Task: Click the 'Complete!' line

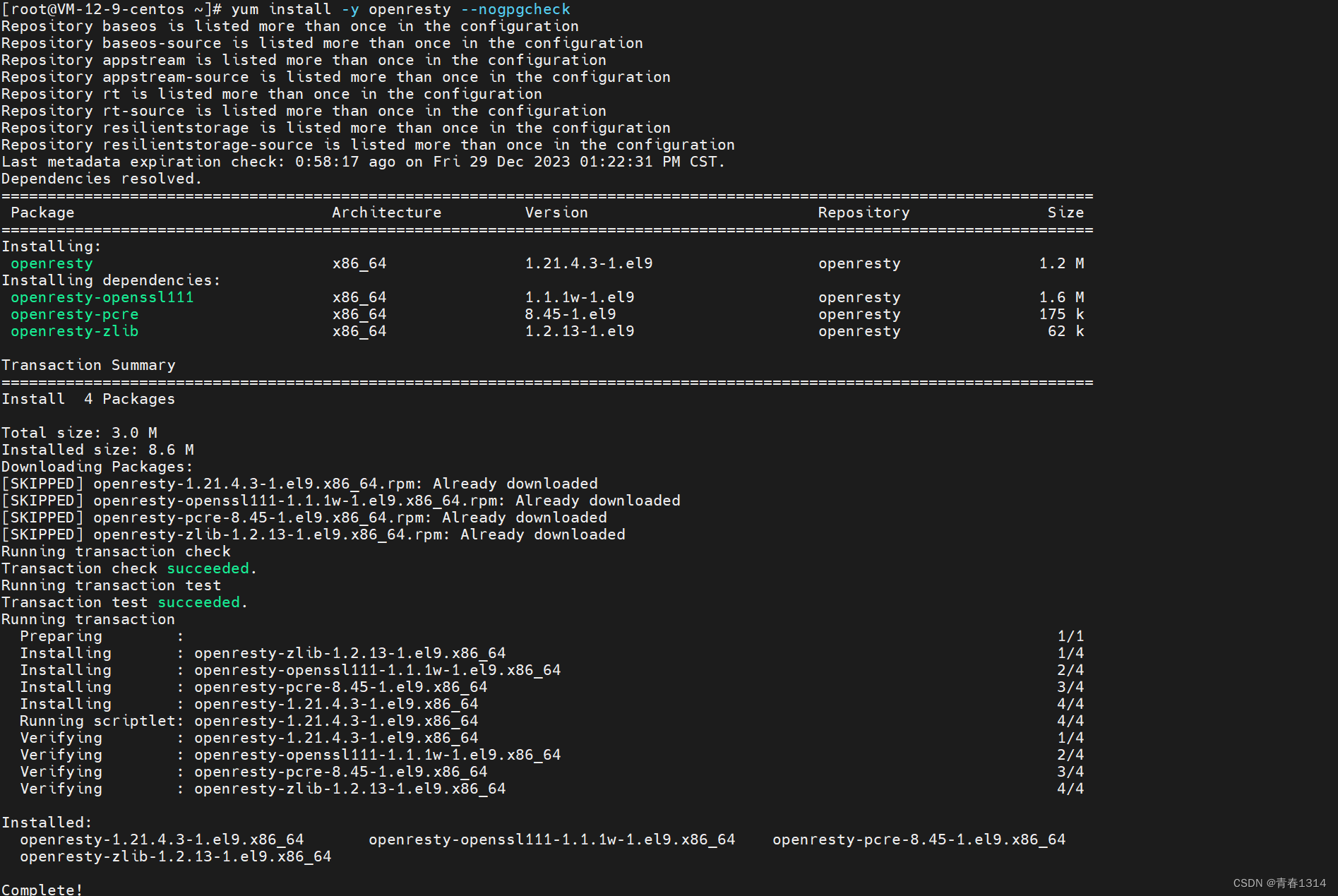Action: tap(42, 890)
